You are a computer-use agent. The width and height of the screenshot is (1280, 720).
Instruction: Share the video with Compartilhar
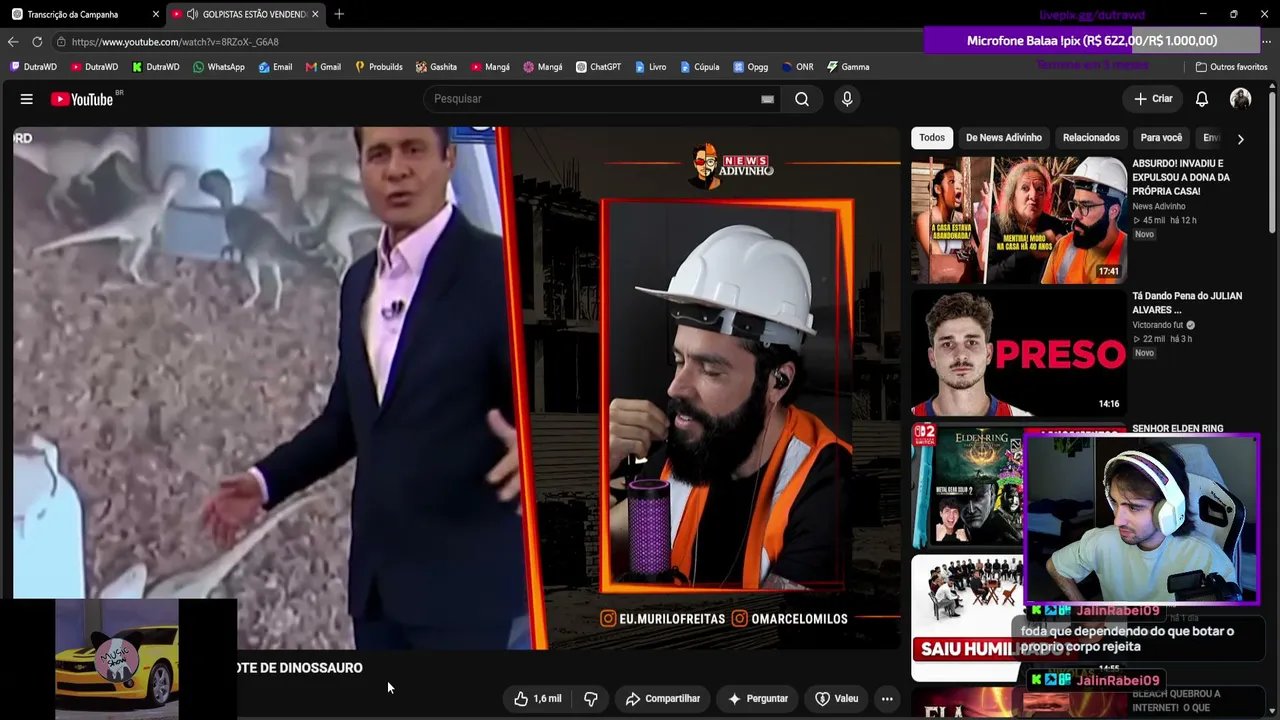coord(663,699)
